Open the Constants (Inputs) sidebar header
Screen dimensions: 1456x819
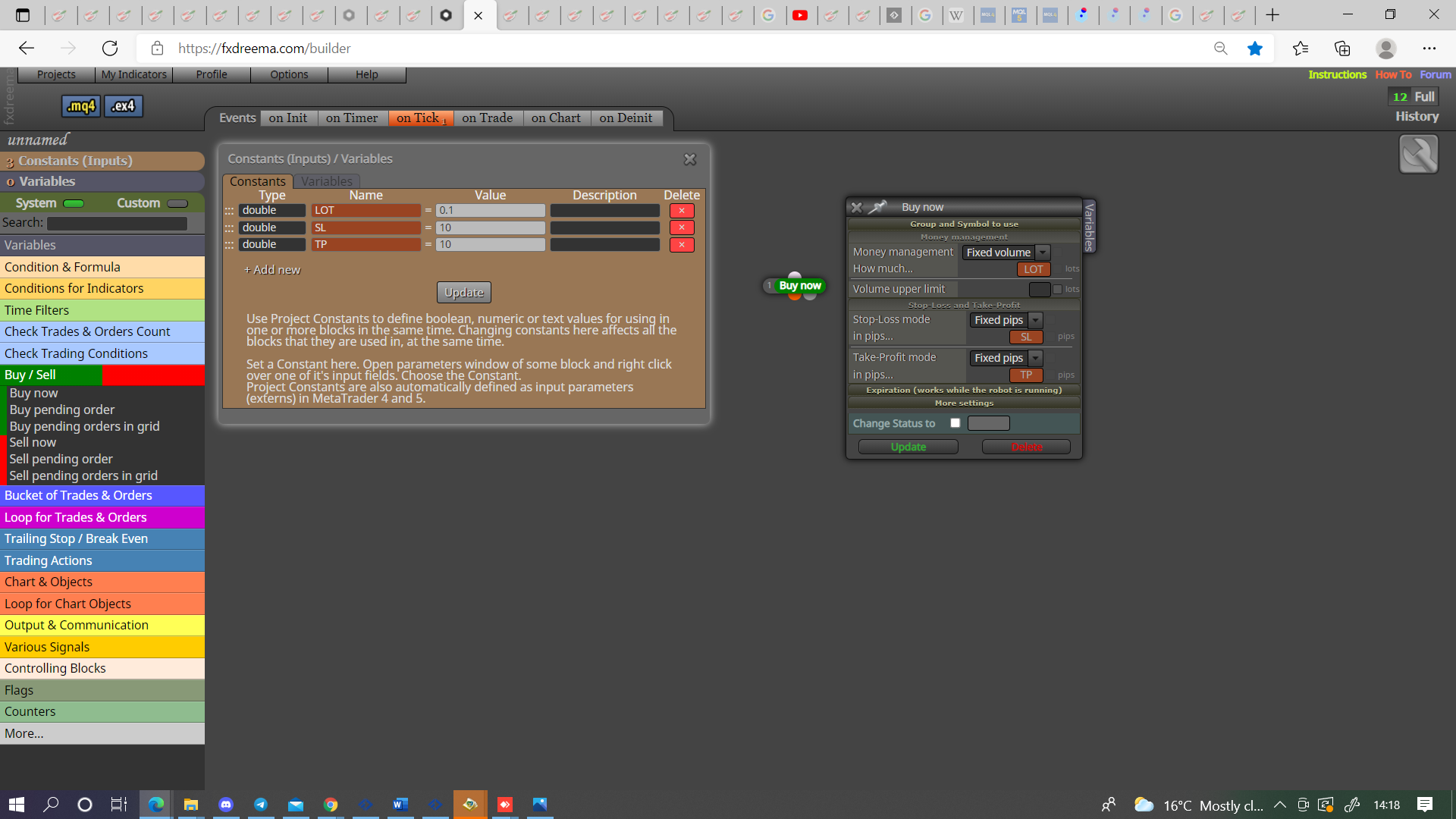(x=102, y=161)
